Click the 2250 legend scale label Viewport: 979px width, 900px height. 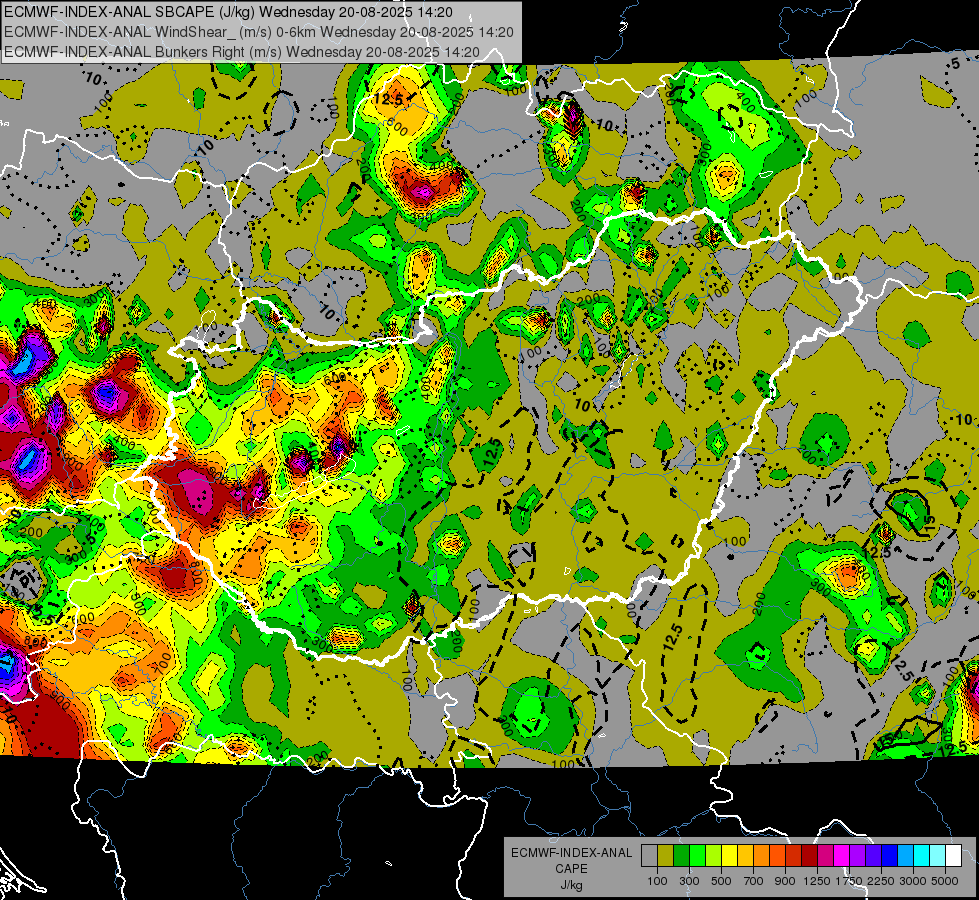tap(881, 881)
